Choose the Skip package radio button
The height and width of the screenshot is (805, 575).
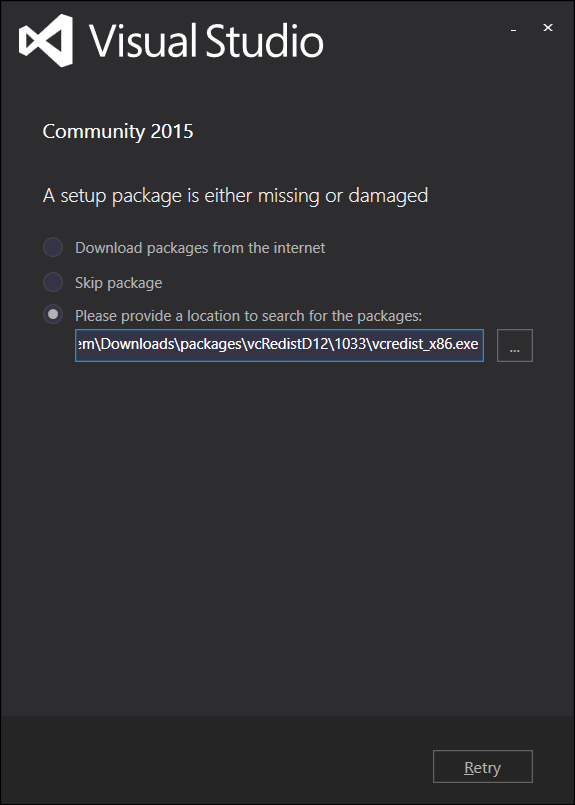click(x=53, y=282)
